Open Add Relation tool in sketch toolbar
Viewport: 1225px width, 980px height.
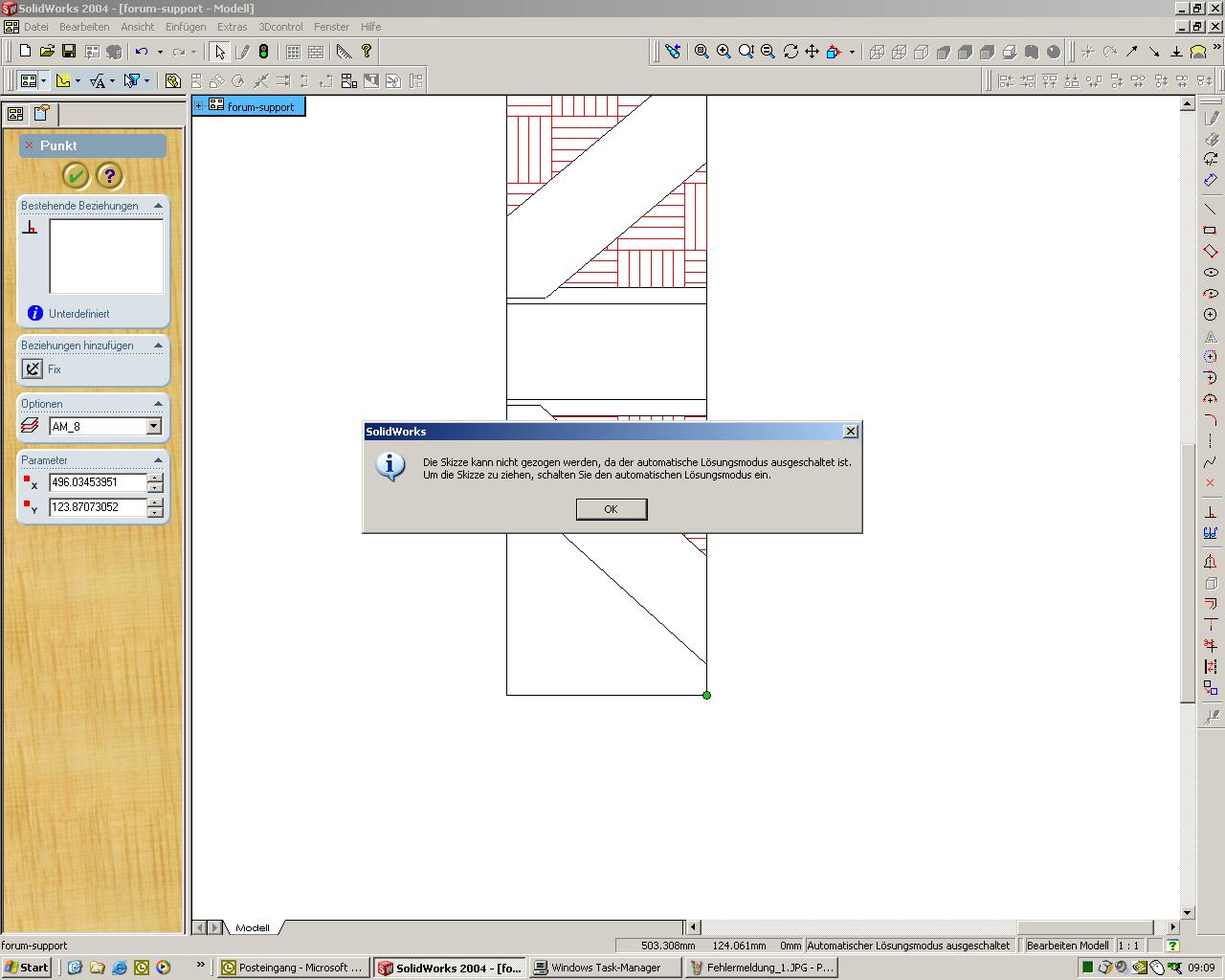coord(1211,512)
